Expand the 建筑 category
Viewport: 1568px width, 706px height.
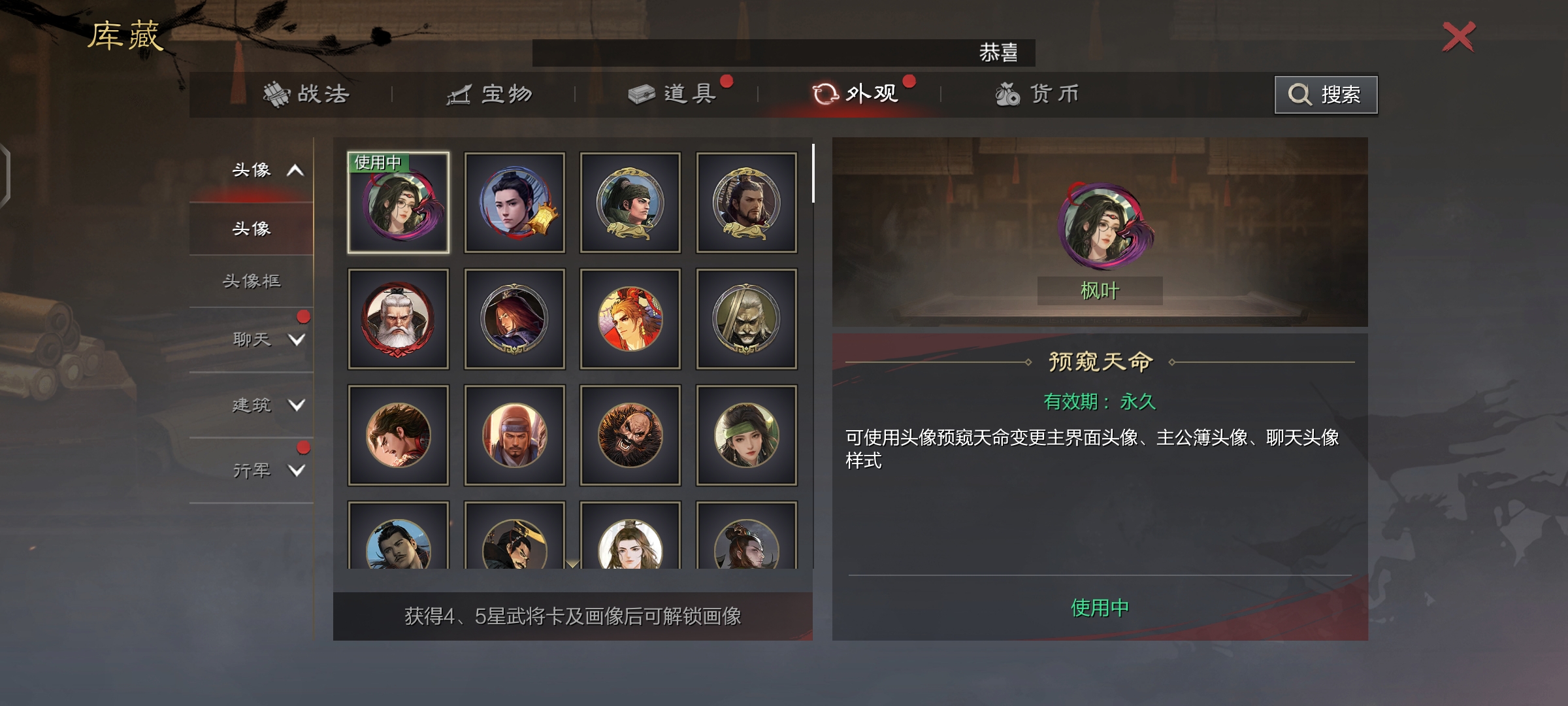[x=297, y=405]
